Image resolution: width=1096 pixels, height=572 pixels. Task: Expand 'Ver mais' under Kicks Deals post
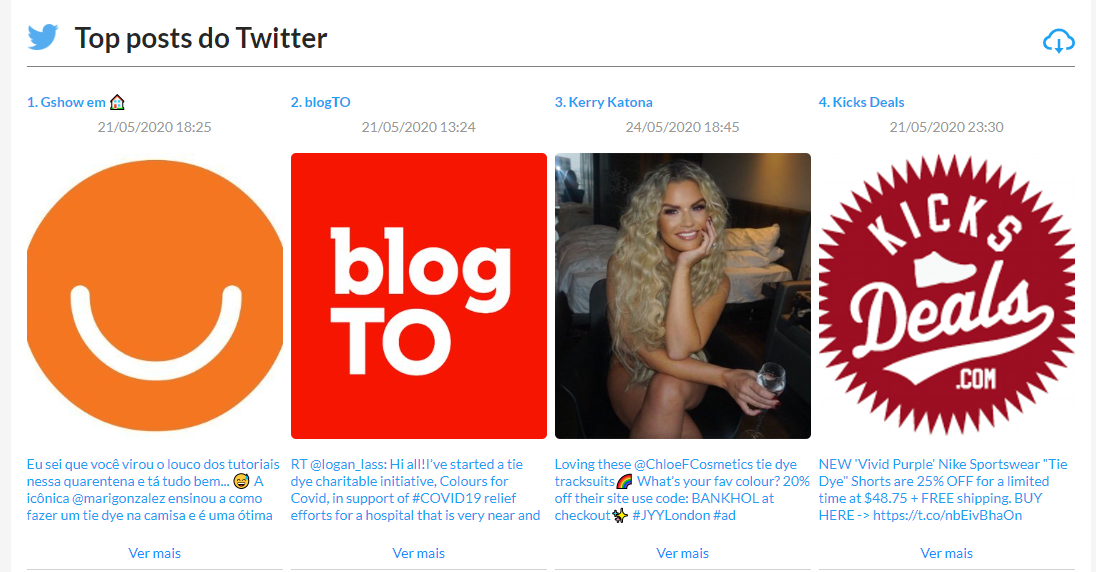point(946,553)
